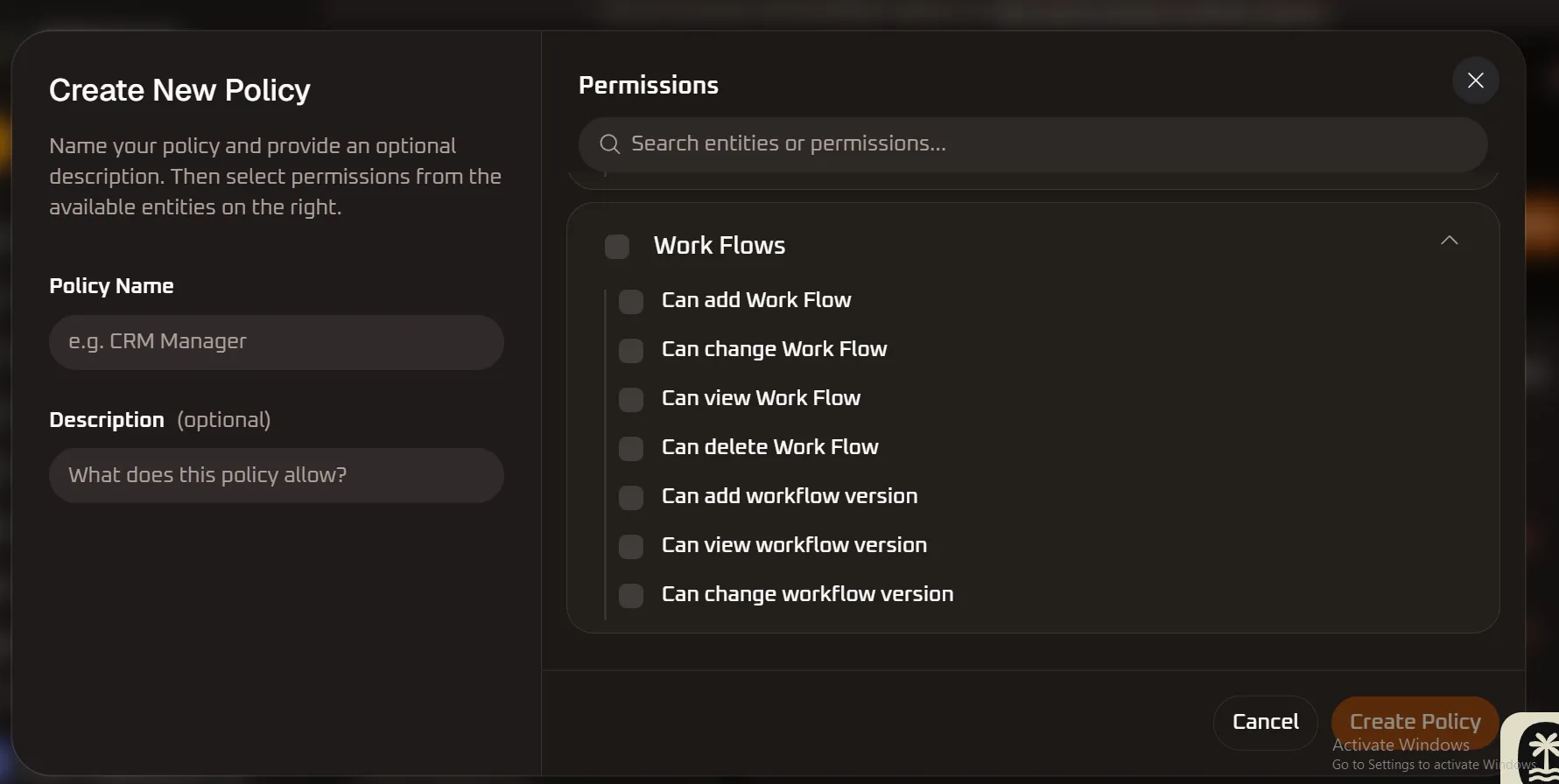Click the Cancel button

click(1266, 723)
